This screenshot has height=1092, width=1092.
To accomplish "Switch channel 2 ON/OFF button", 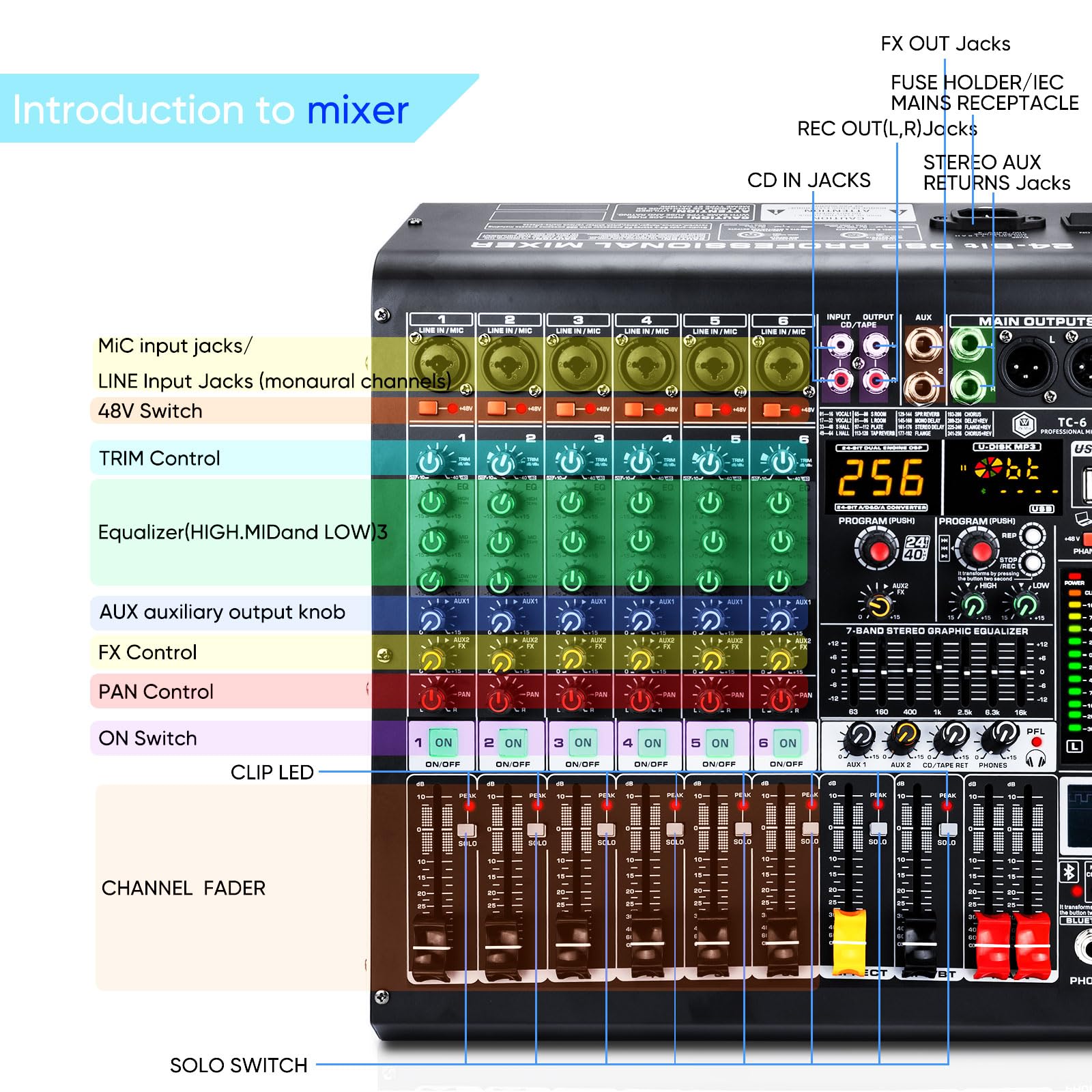I will point(513,743).
